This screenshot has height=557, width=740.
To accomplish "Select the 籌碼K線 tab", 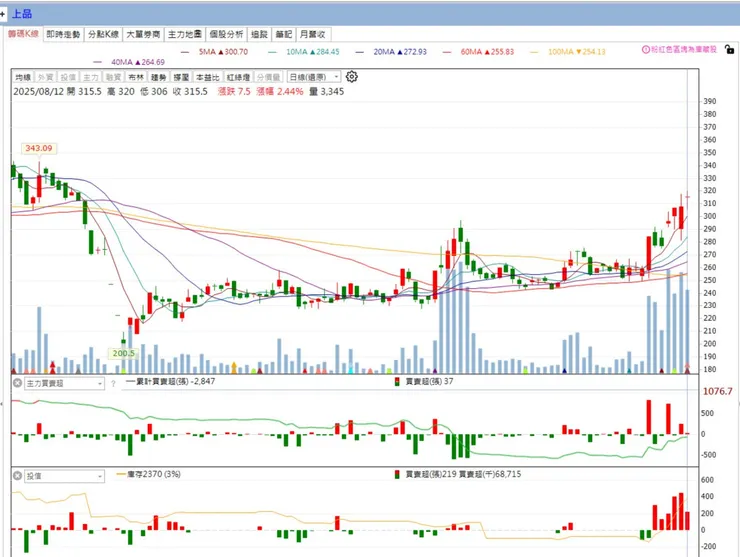I will [x=23, y=34].
